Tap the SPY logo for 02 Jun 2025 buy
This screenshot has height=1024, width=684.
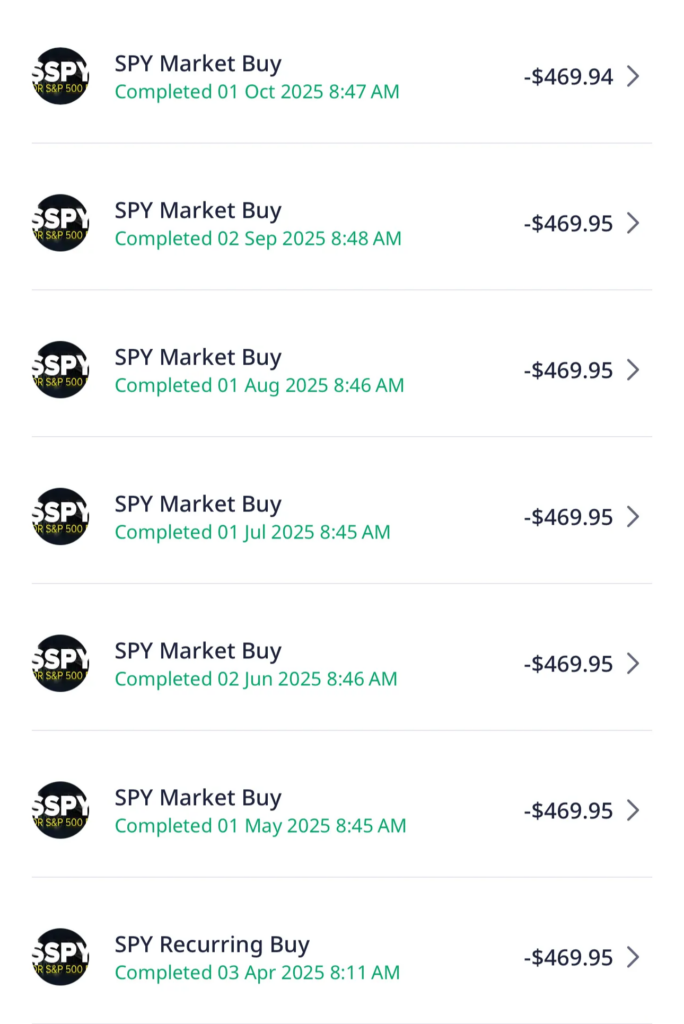[x=61, y=664]
